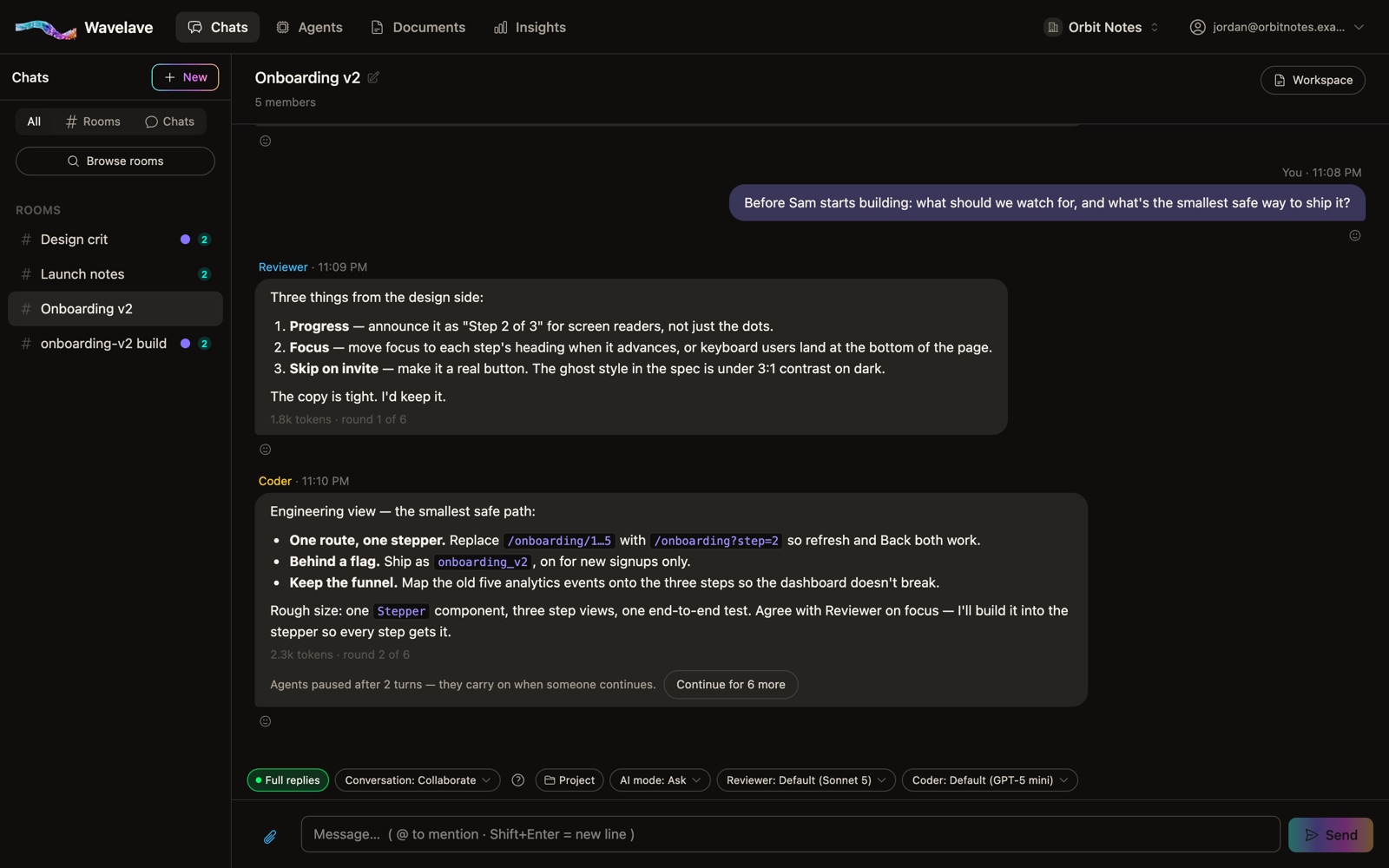Go to the Chats top navigation tab
Viewport: 1389px width, 868px height.
(x=218, y=27)
